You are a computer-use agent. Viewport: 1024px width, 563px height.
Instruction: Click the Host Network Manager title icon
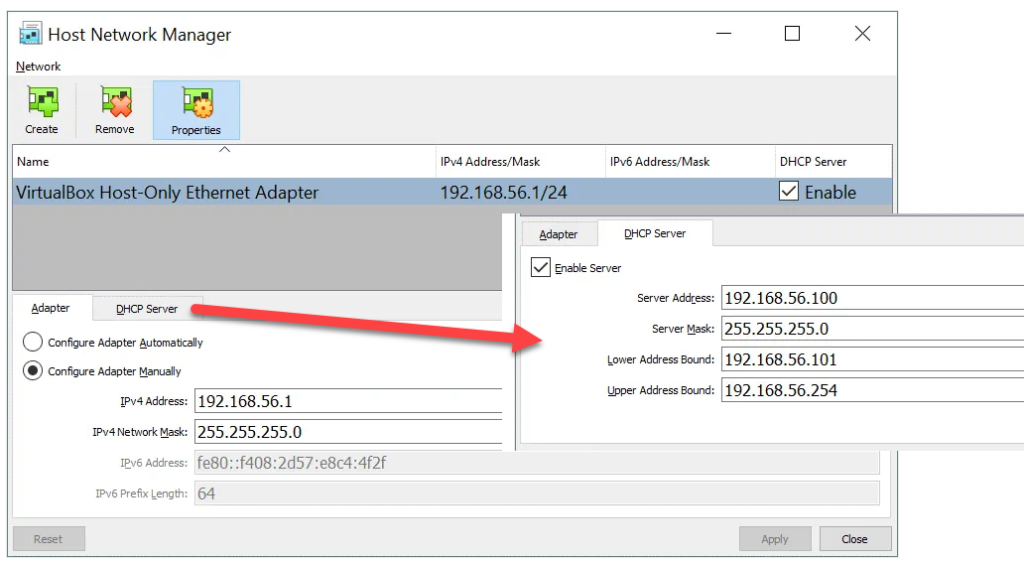pyautogui.click(x=30, y=34)
